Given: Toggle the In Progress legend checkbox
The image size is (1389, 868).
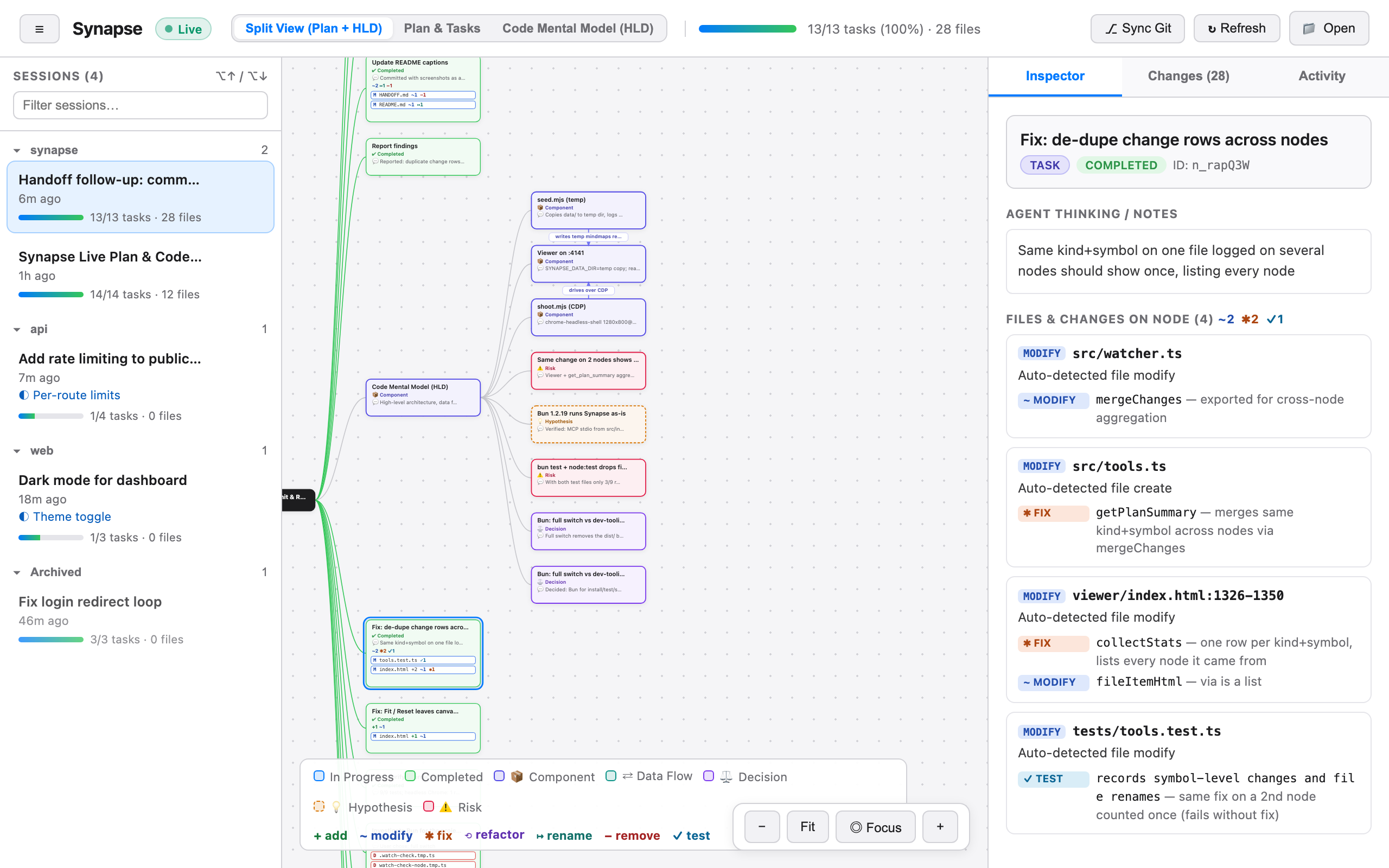Looking at the screenshot, I should coord(319,776).
